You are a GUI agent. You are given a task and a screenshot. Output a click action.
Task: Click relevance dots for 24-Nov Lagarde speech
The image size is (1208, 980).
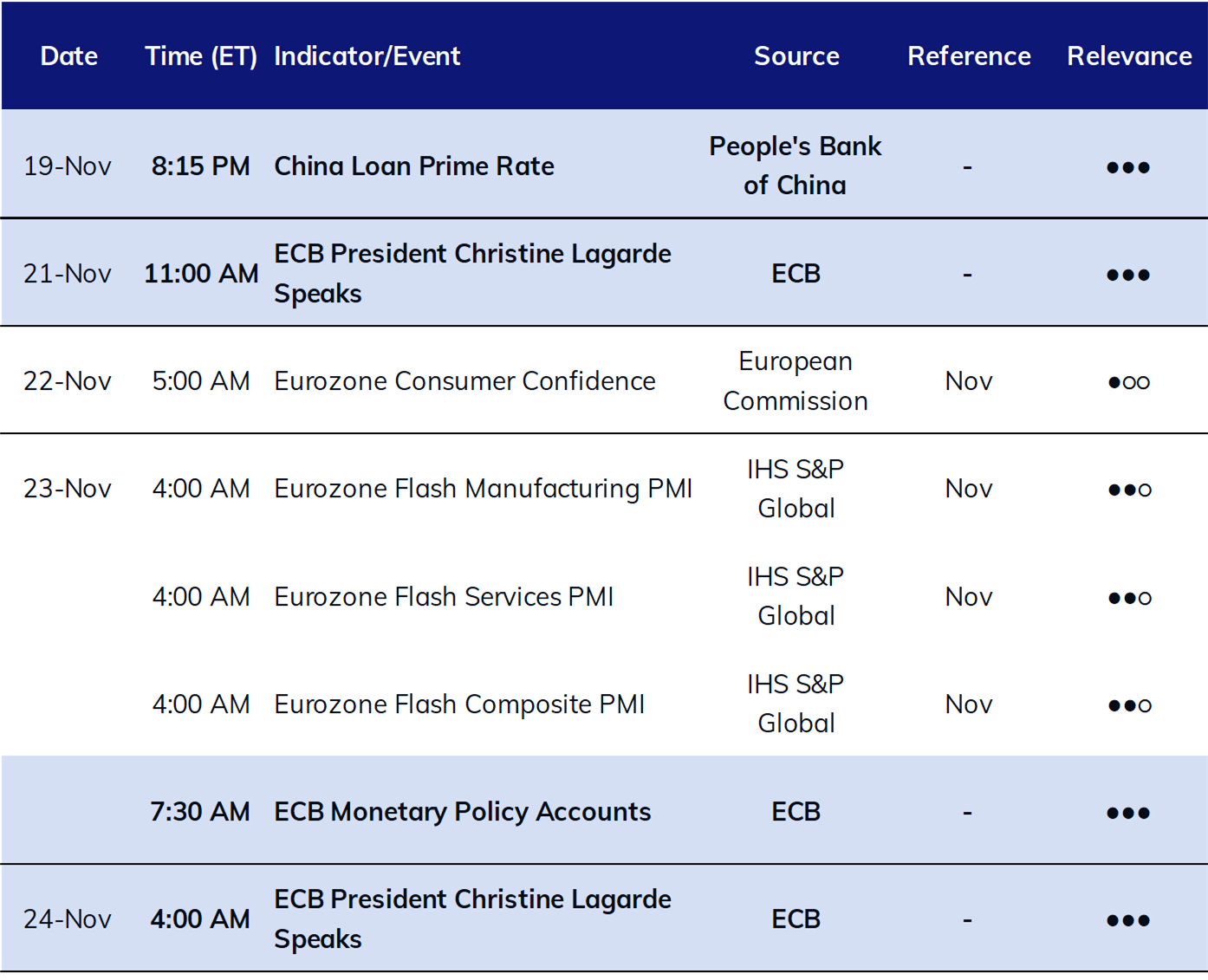[x=1128, y=920]
